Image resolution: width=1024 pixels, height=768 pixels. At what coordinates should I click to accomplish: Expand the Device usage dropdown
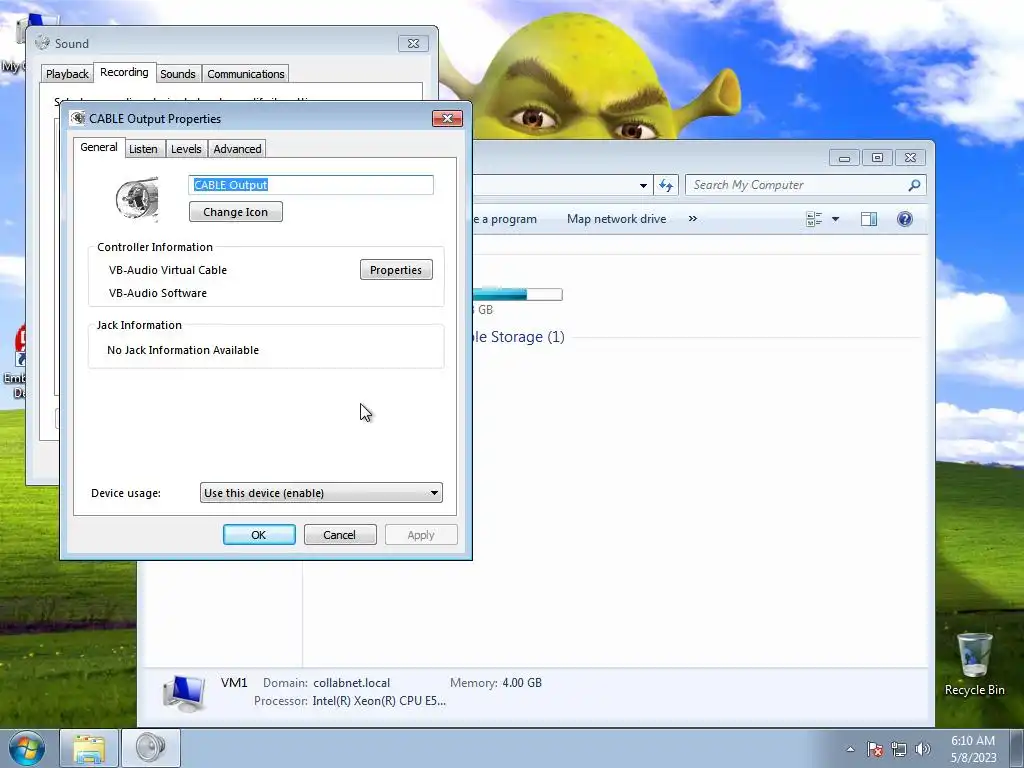tap(321, 493)
